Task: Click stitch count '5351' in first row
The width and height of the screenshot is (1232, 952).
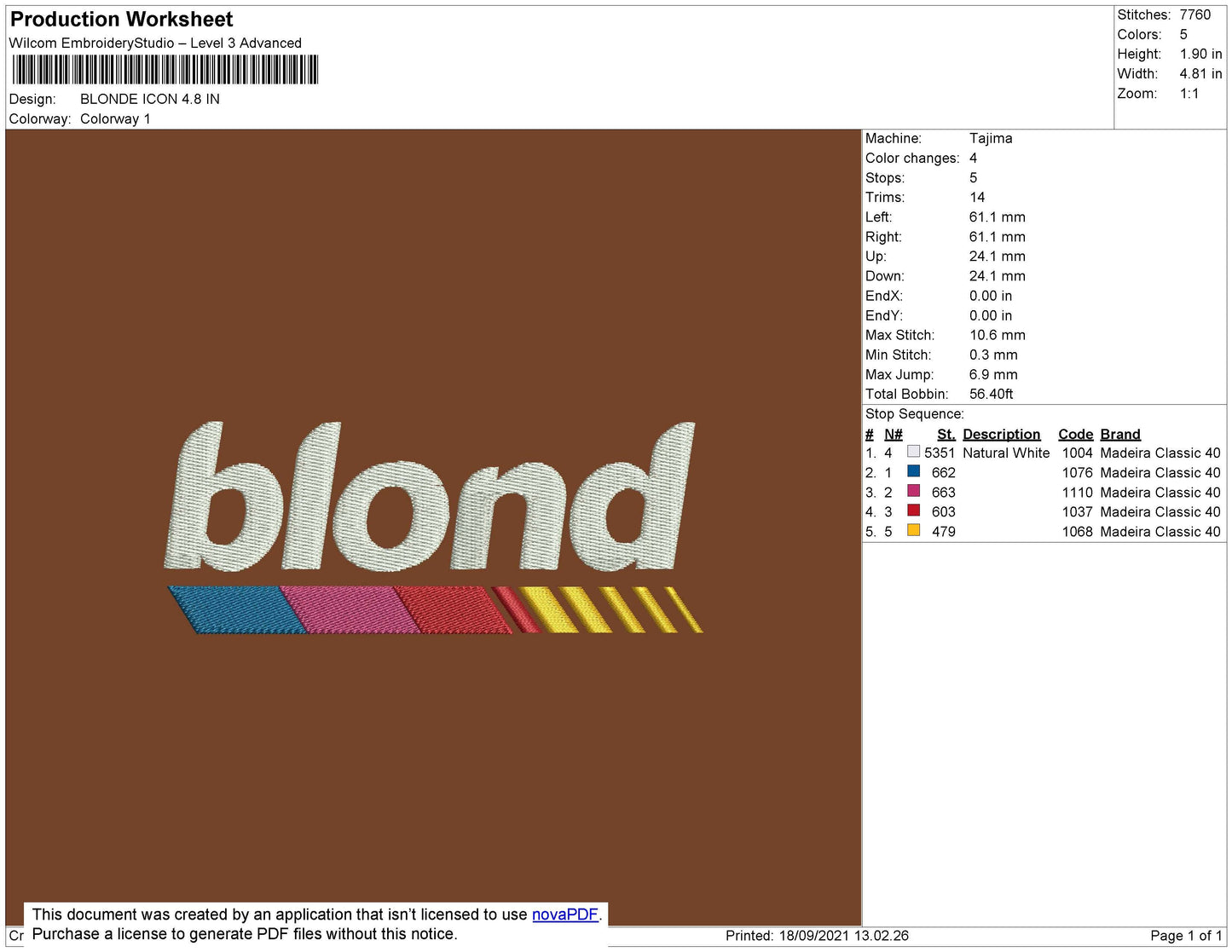Action: point(940,453)
